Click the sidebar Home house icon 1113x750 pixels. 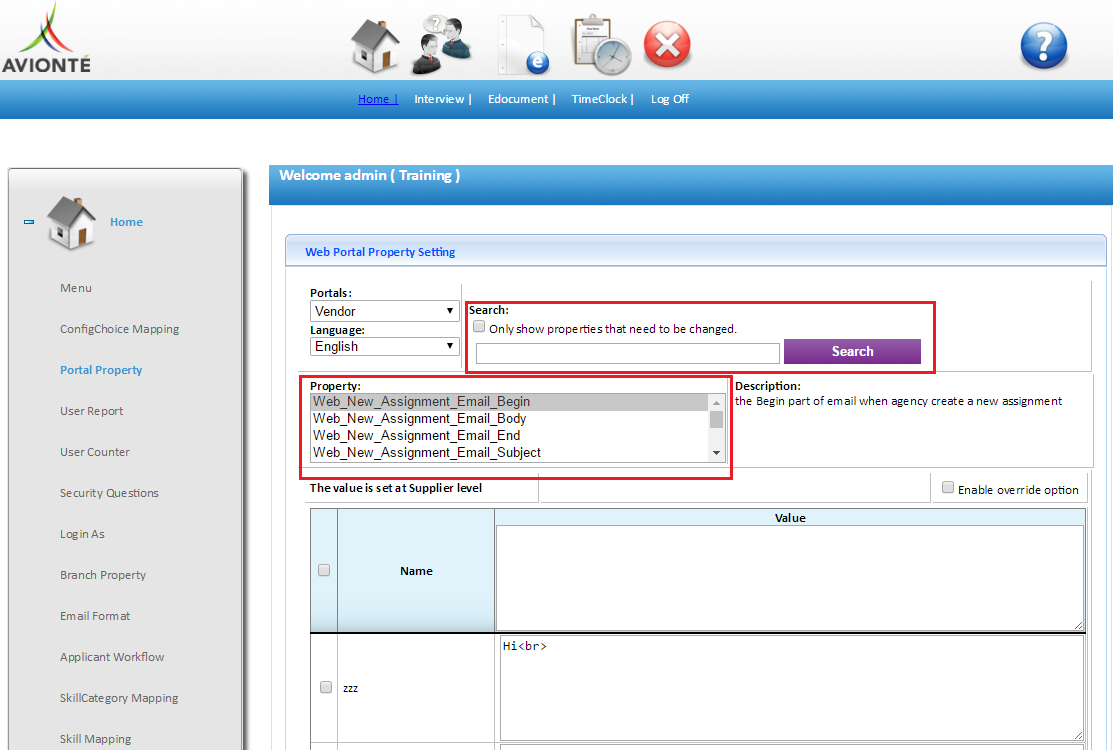point(71,223)
